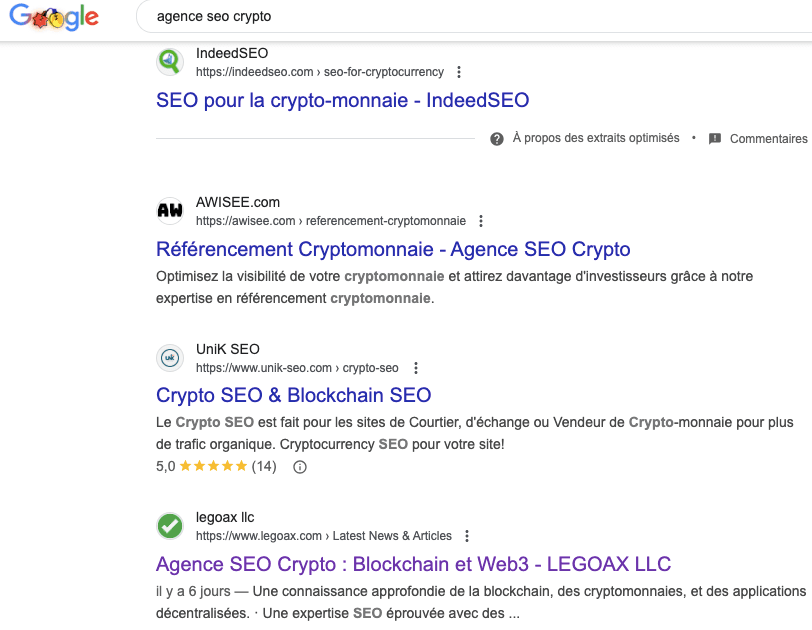Open the three-dot menu on the AWISEE.com result

[x=481, y=221]
